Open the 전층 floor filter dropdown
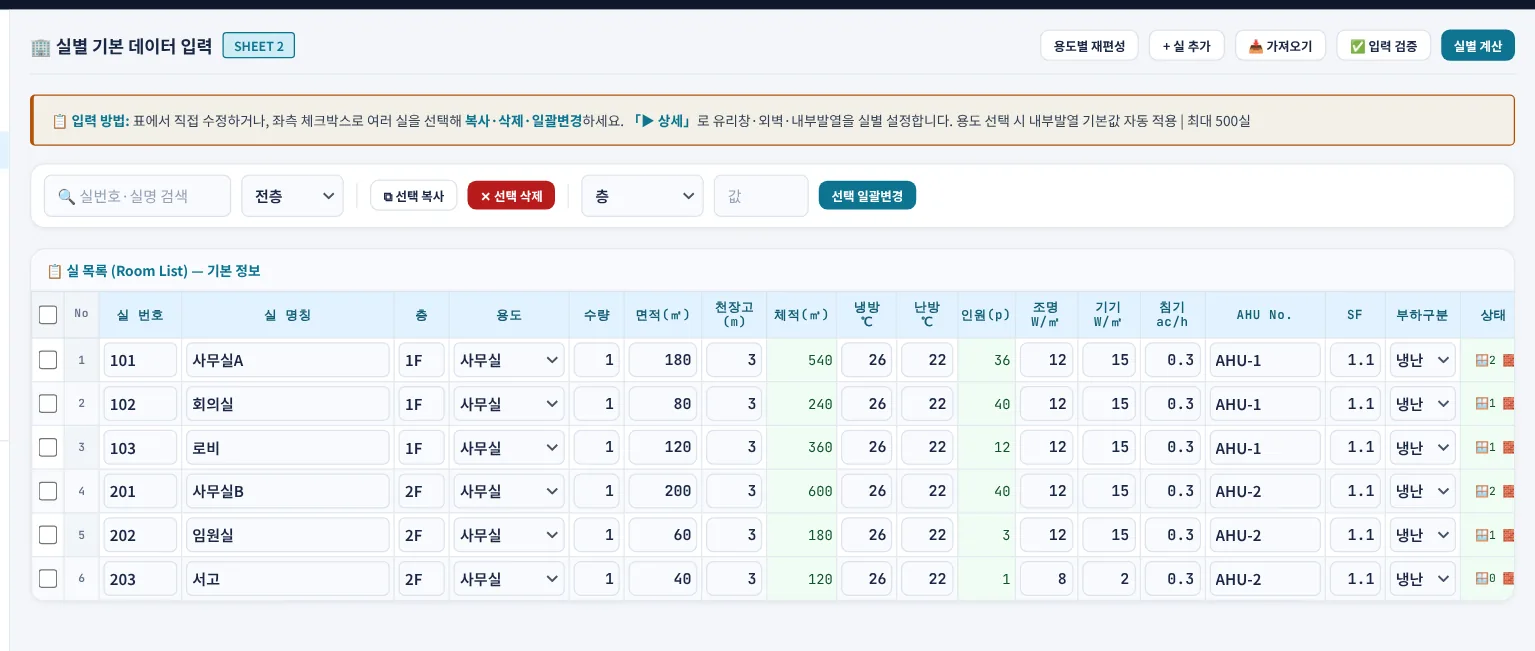 (292, 196)
